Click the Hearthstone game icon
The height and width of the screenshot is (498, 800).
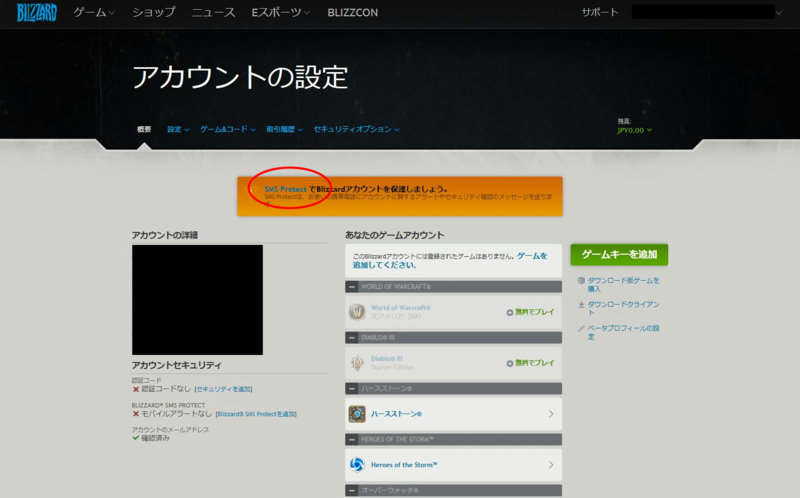point(357,413)
